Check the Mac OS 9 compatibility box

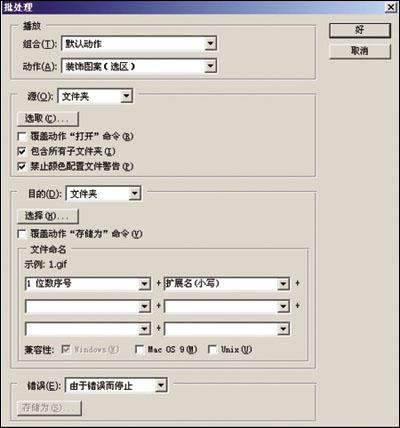pos(139,350)
